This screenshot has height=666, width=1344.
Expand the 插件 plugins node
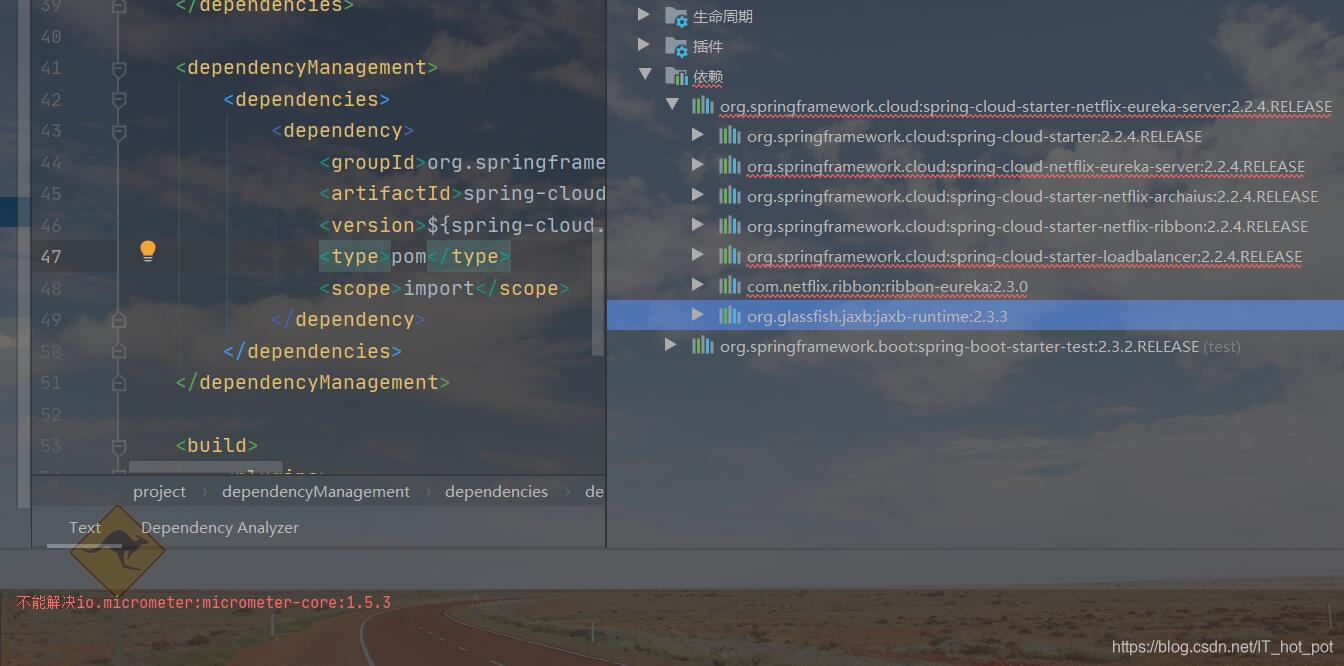click(x=644, y=45)
